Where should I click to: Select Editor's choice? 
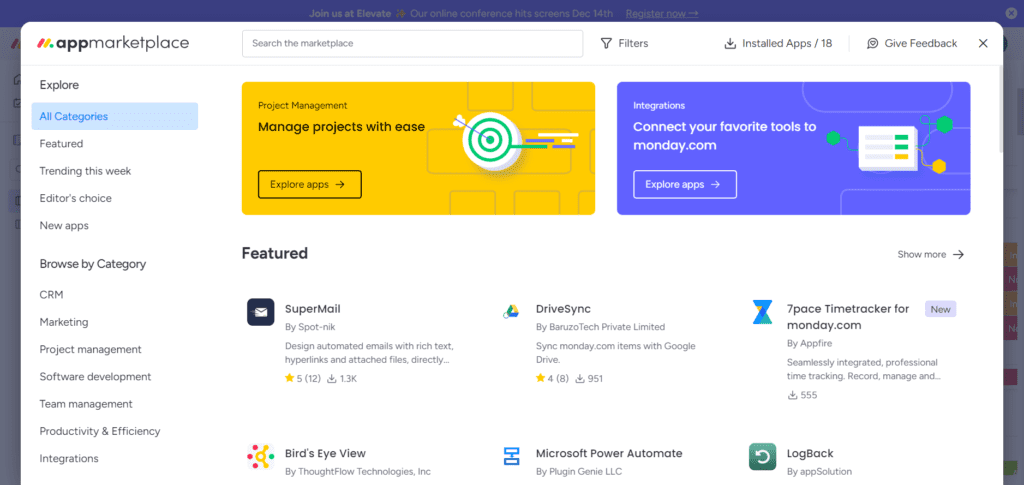tap(75, 198)
